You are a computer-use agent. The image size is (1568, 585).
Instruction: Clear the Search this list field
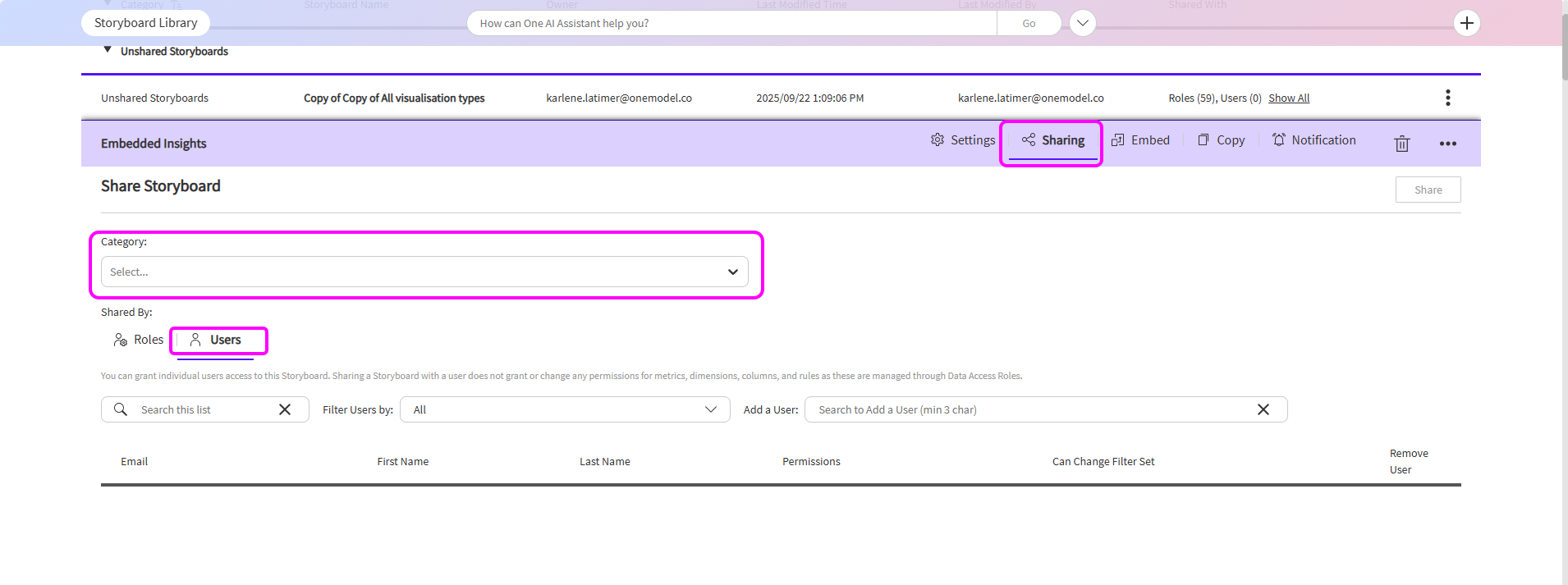285,409
